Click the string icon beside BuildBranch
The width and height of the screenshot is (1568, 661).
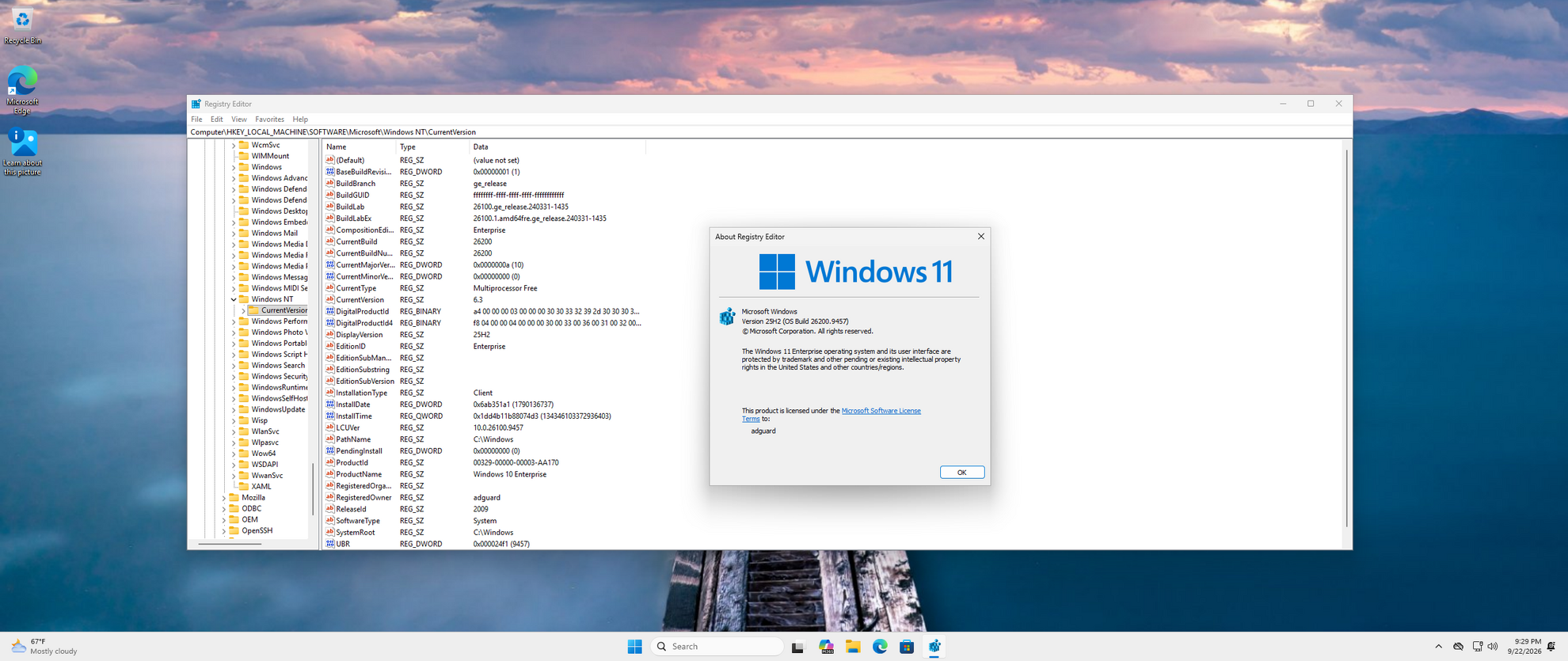click(330, 184)
